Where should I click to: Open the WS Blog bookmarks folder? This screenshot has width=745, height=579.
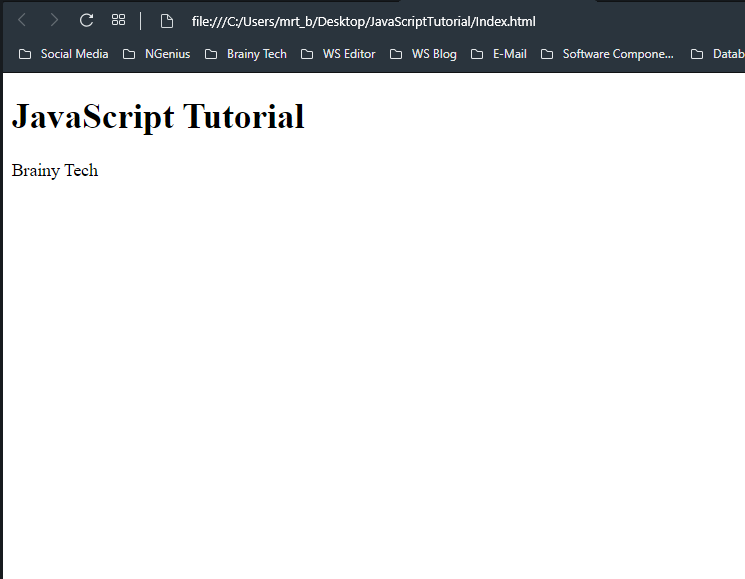tap(423, 54)
